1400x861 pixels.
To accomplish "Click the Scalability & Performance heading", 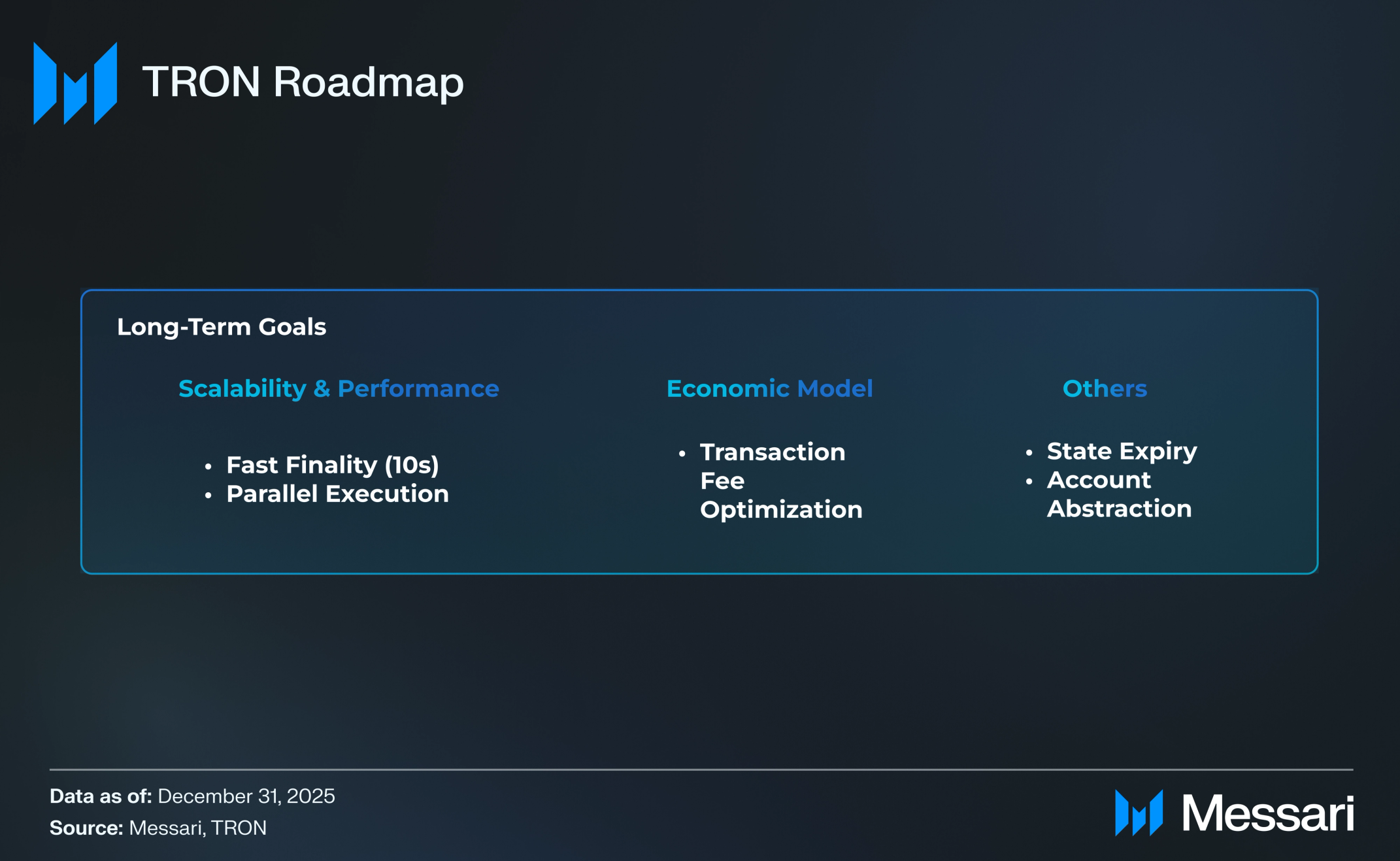I will click(x=339, y=388).
